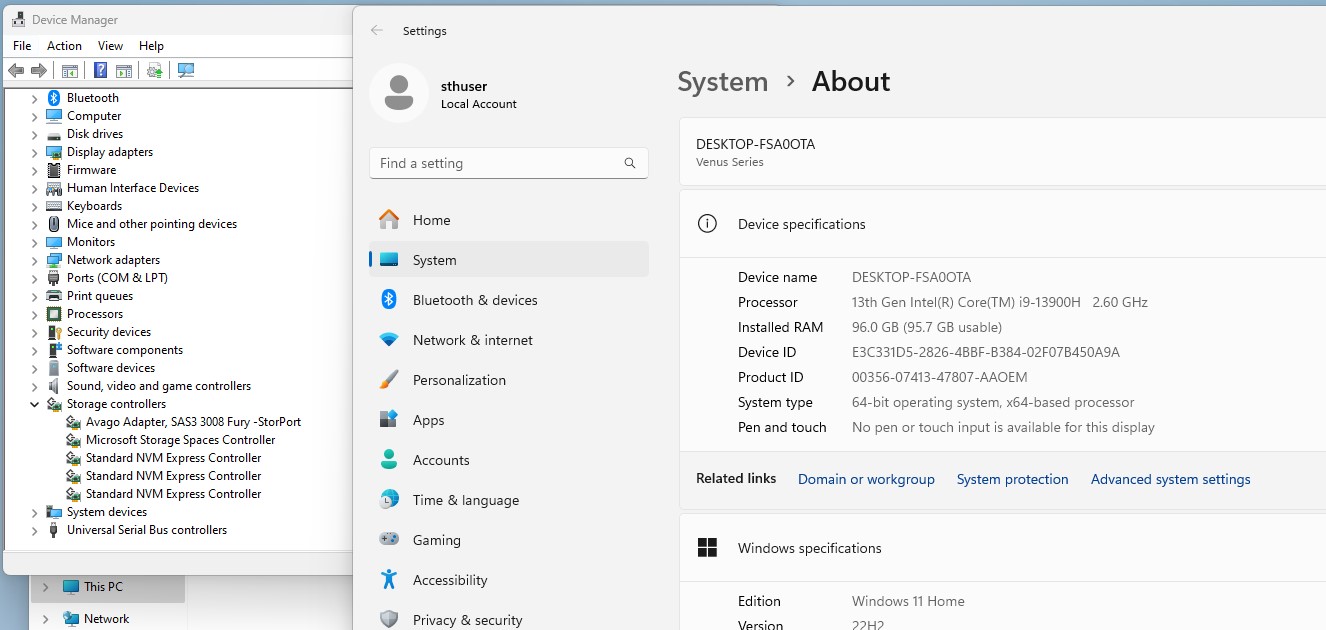The height and width of the screenshot is (630, 1326).
Task: Click the Show/Hide Action Pane toolbar icon
Action: pos(124,71)
